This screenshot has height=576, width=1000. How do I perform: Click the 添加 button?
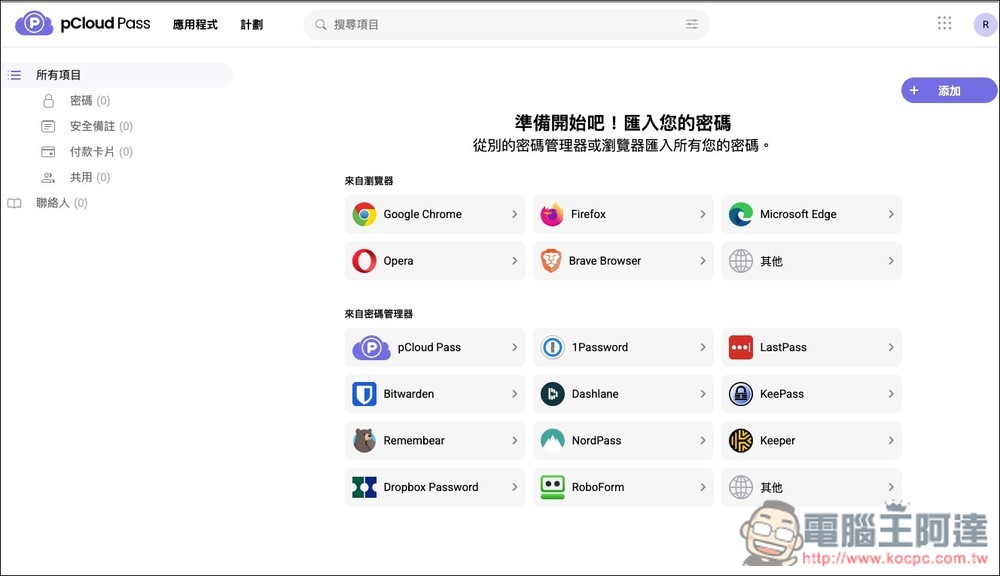[948, 91]
